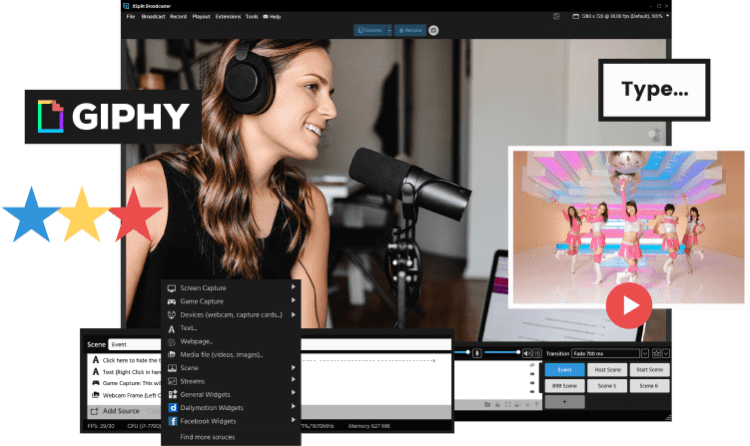Adjust the microphone volume slider knob
Viewport: 750px width, 446px height.
(468, 352)
